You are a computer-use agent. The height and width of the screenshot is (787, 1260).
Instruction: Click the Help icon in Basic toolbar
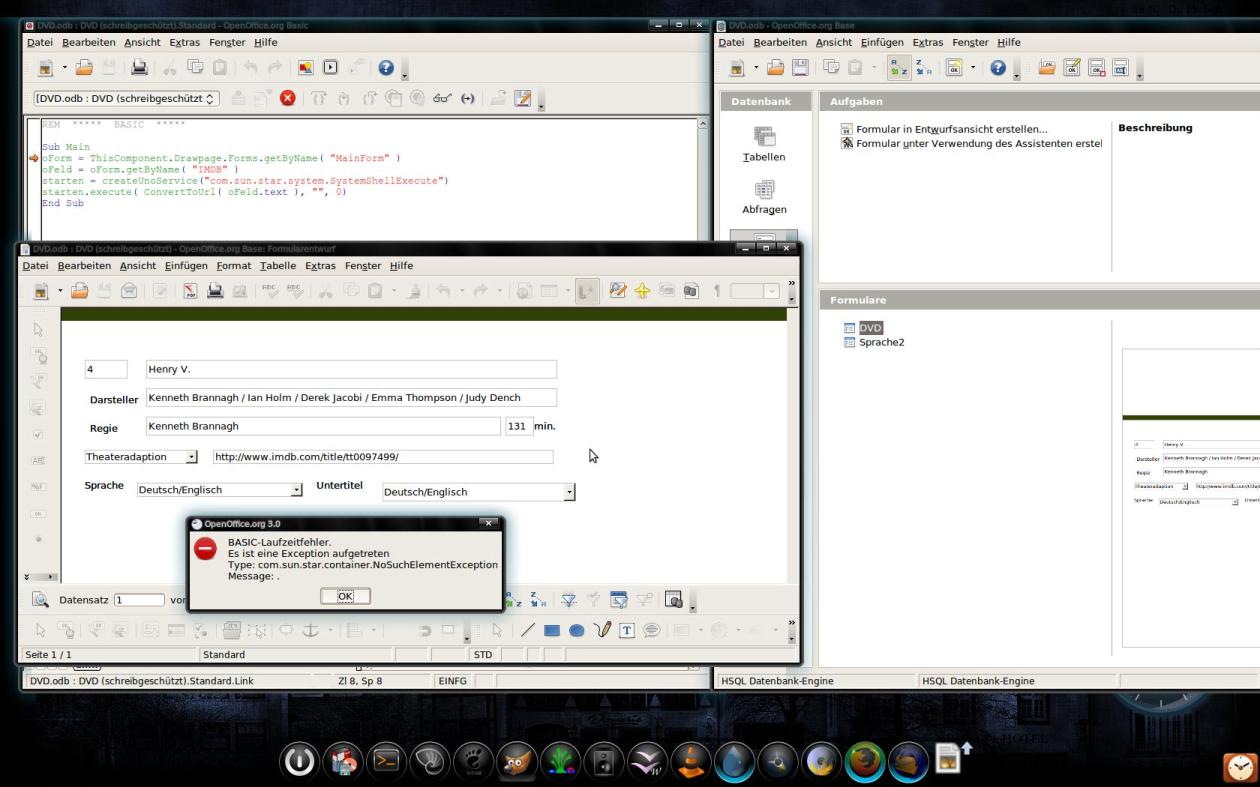point(386,68)
